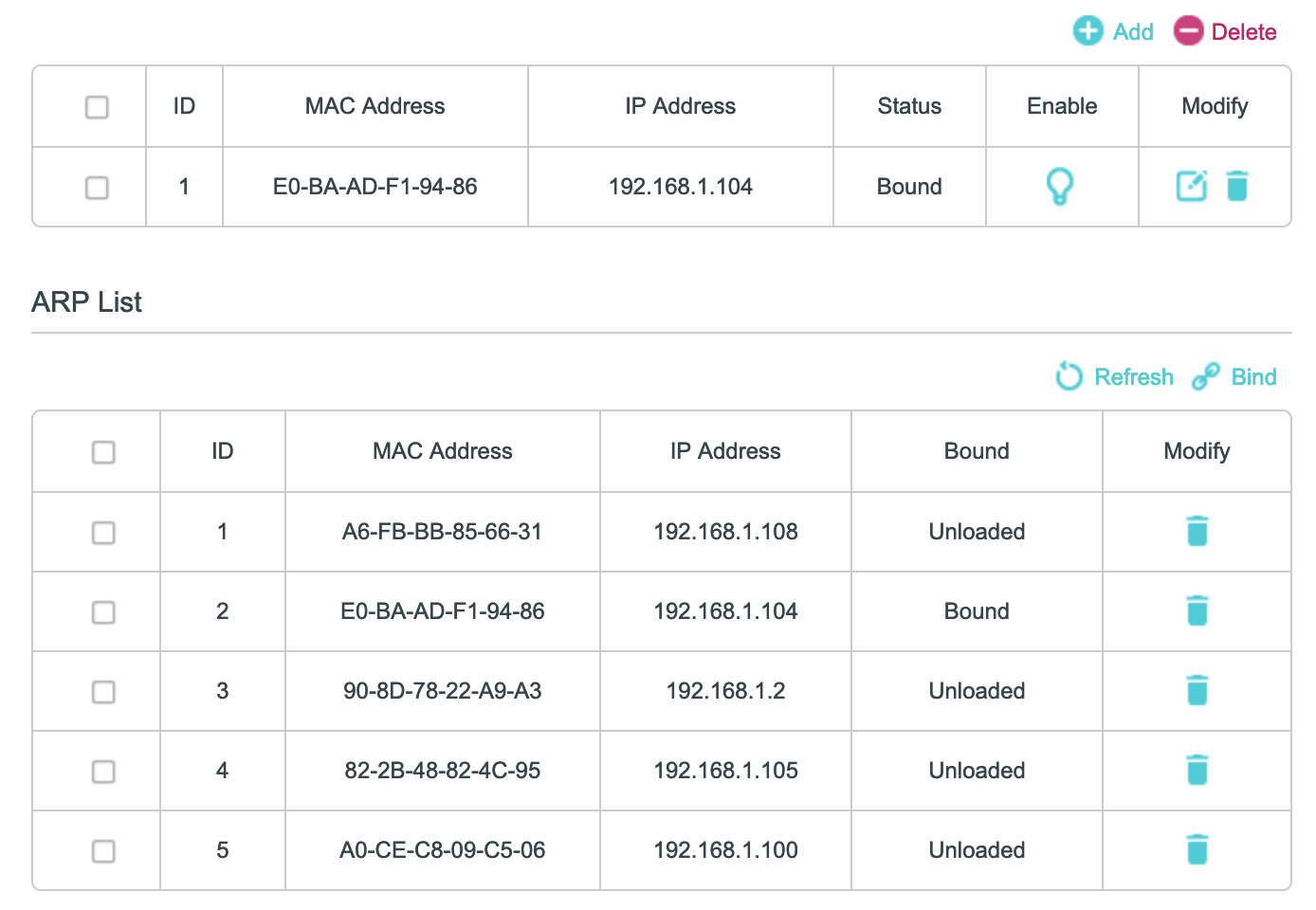1316x910 pixels.
Task: Select all ARP List entries via header checkbox
Action: 103,452
